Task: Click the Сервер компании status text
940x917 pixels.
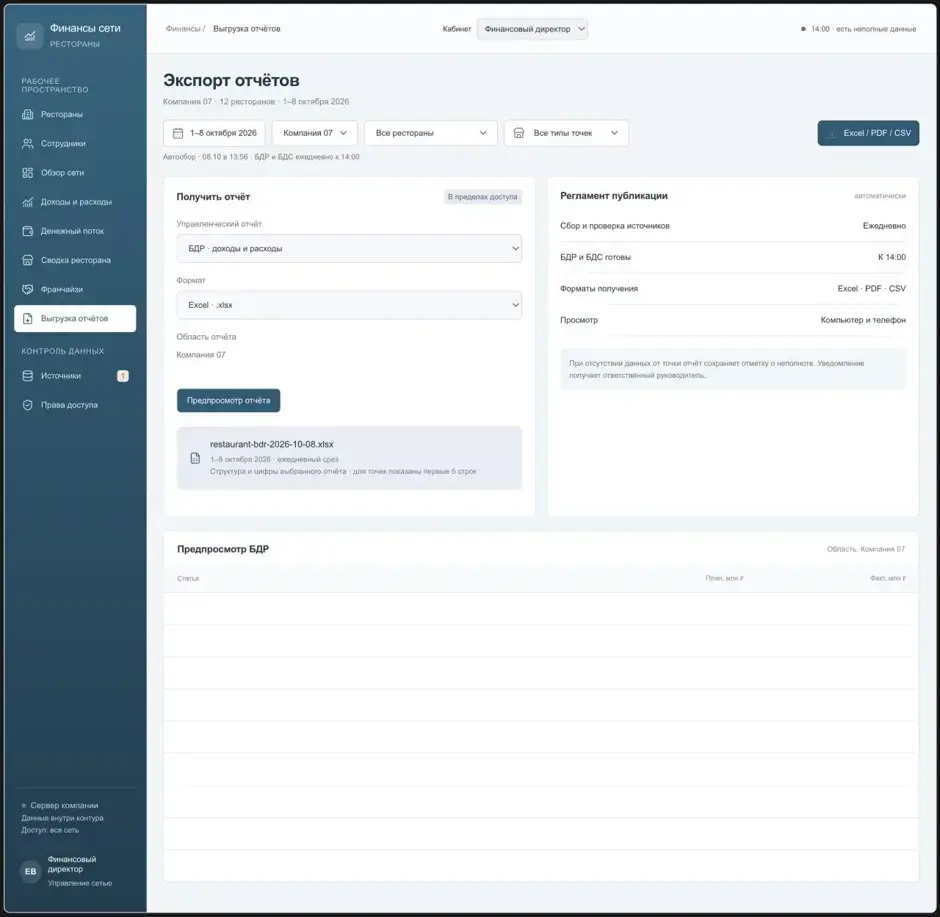Action: (64, 806)
